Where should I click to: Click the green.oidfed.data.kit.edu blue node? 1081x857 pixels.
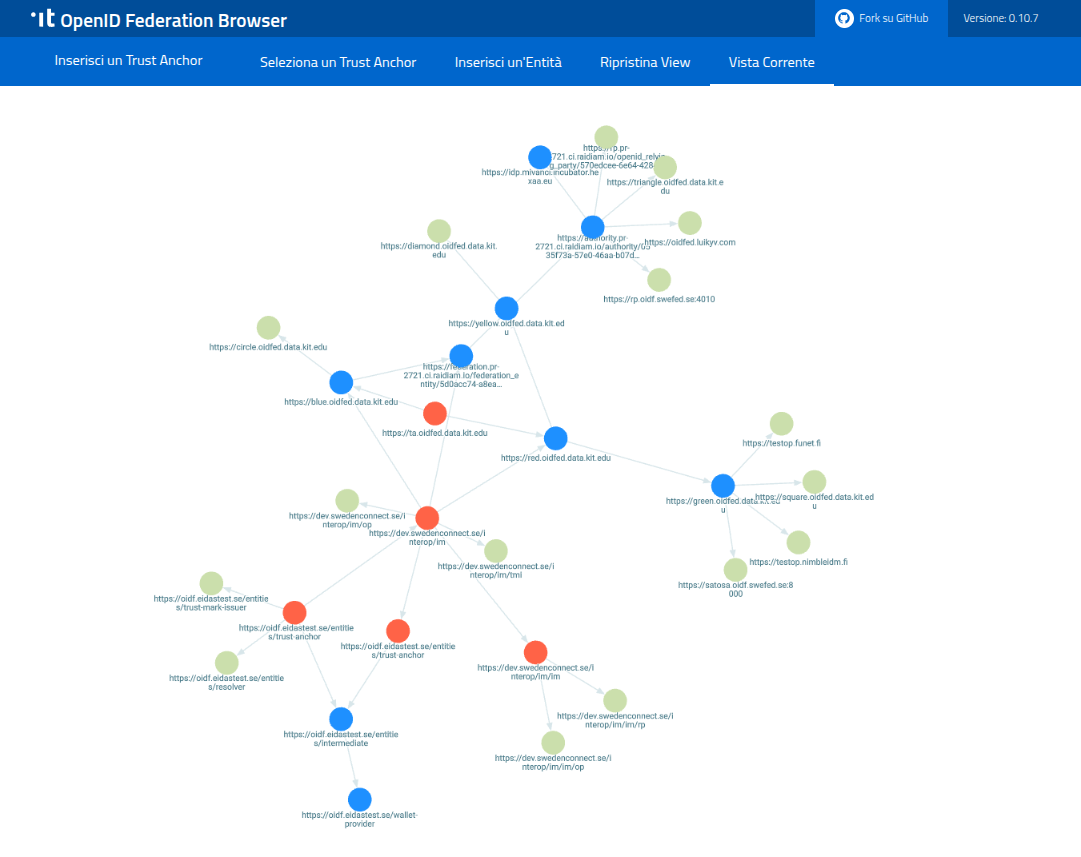pyautogui.click(x=723, y=486)
